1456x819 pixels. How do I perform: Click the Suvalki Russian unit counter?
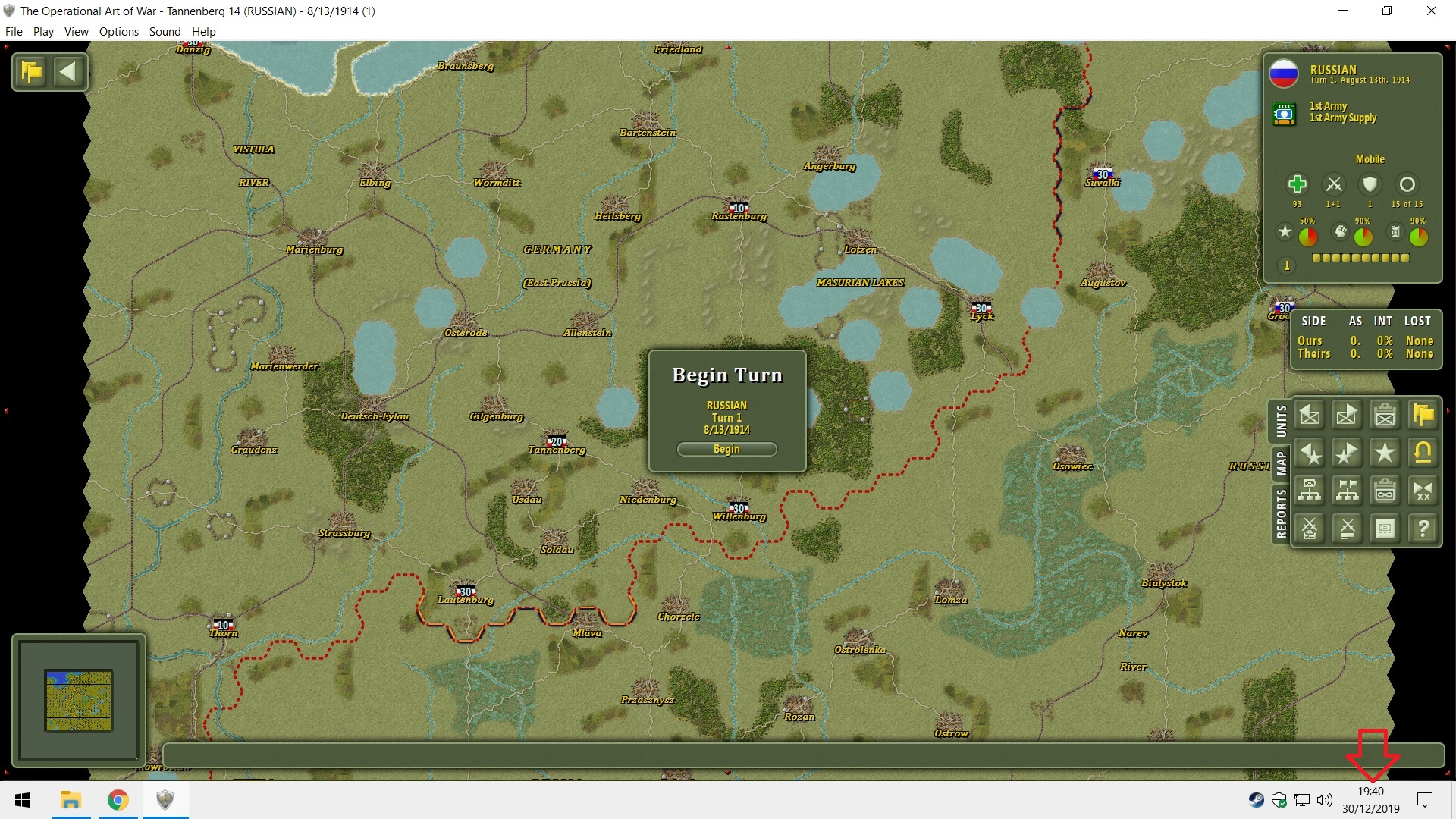point(1102,174)
